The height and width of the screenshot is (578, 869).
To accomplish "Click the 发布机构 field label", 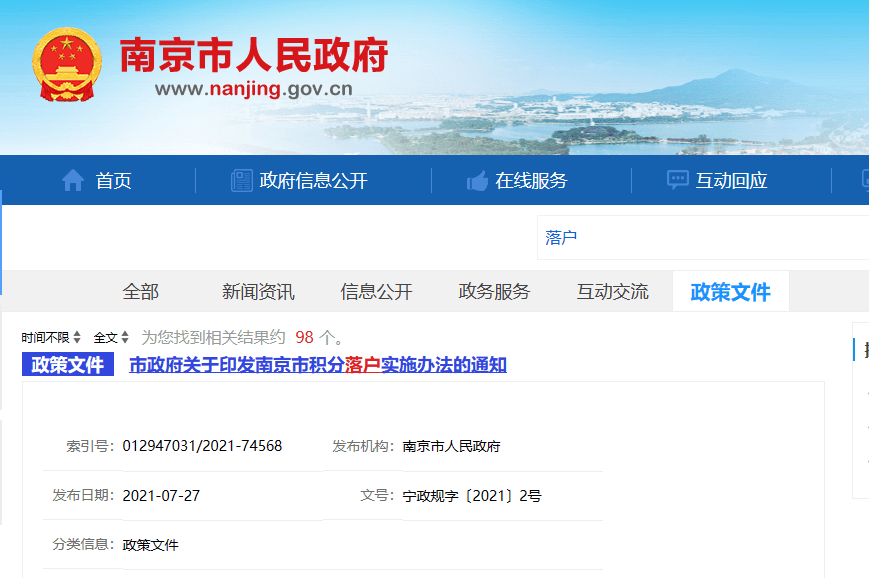I will click(363, 446).
